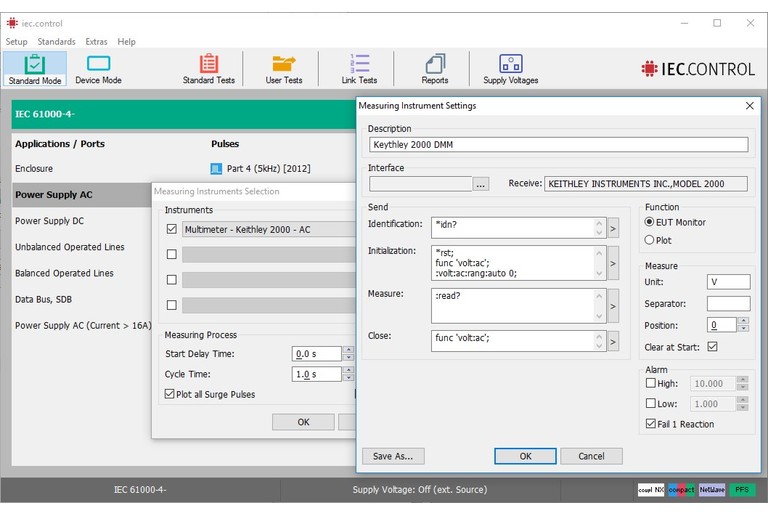Click the Multimeter - Keithley 2000 - AC field
Screen dimensions: 768x515
click(x=269, y=229)
